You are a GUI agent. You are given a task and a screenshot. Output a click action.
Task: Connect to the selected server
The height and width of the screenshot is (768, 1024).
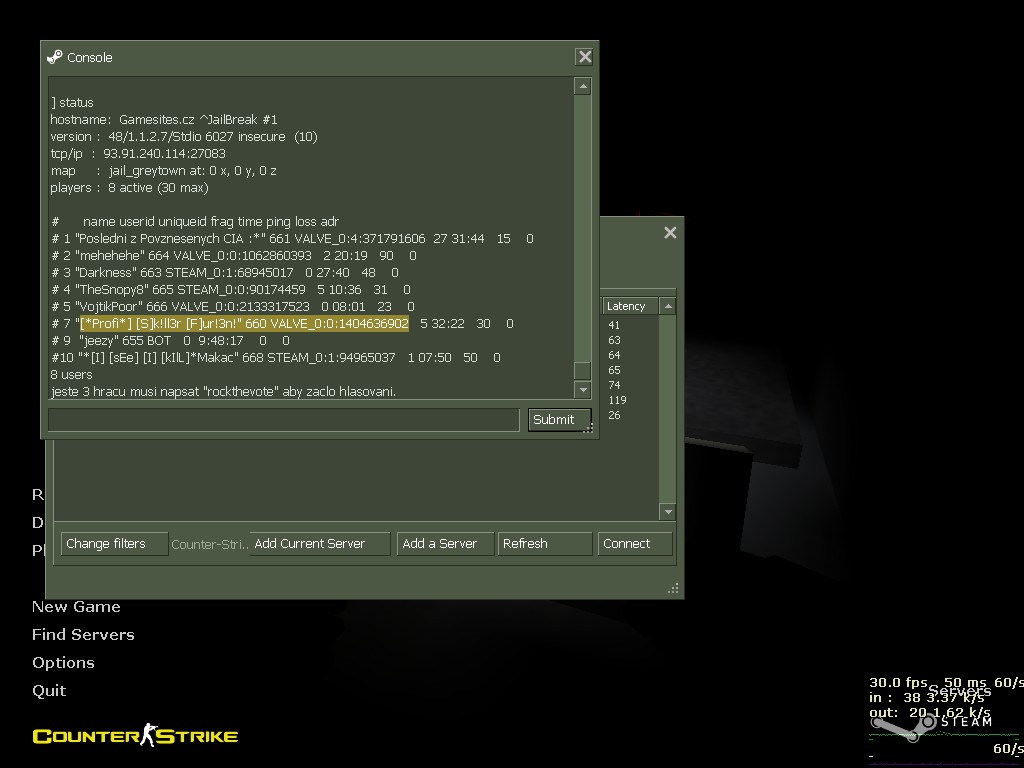635,544
